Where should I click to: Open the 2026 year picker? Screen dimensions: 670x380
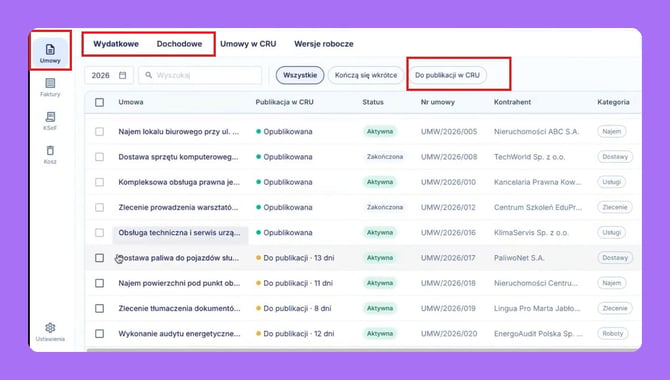click(x=109, y=75)
